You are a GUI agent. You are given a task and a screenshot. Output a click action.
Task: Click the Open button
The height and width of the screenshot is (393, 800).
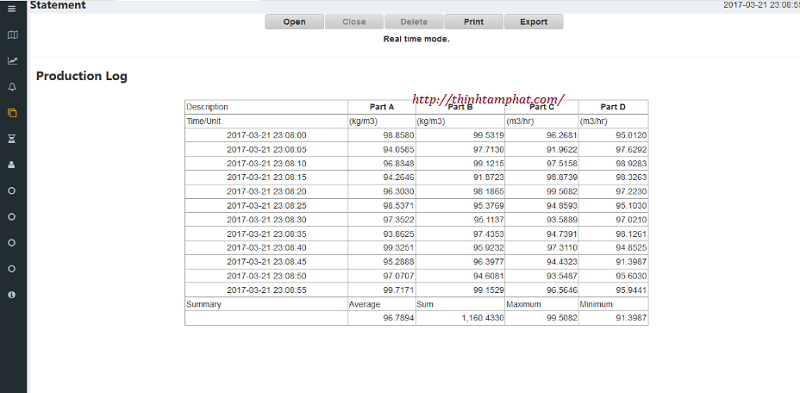(x=294, y=22)
